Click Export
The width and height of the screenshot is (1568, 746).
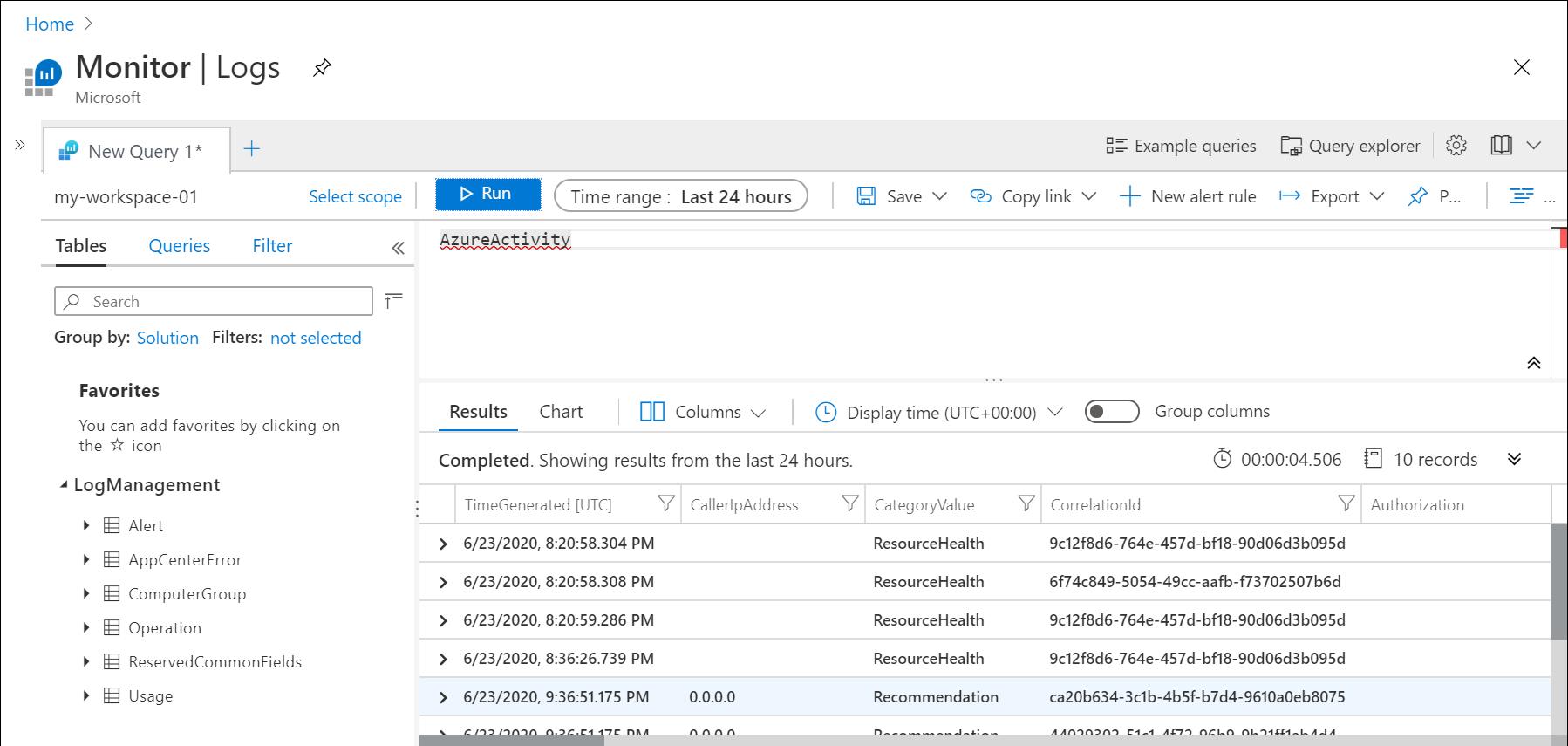tap(1319, 196)
